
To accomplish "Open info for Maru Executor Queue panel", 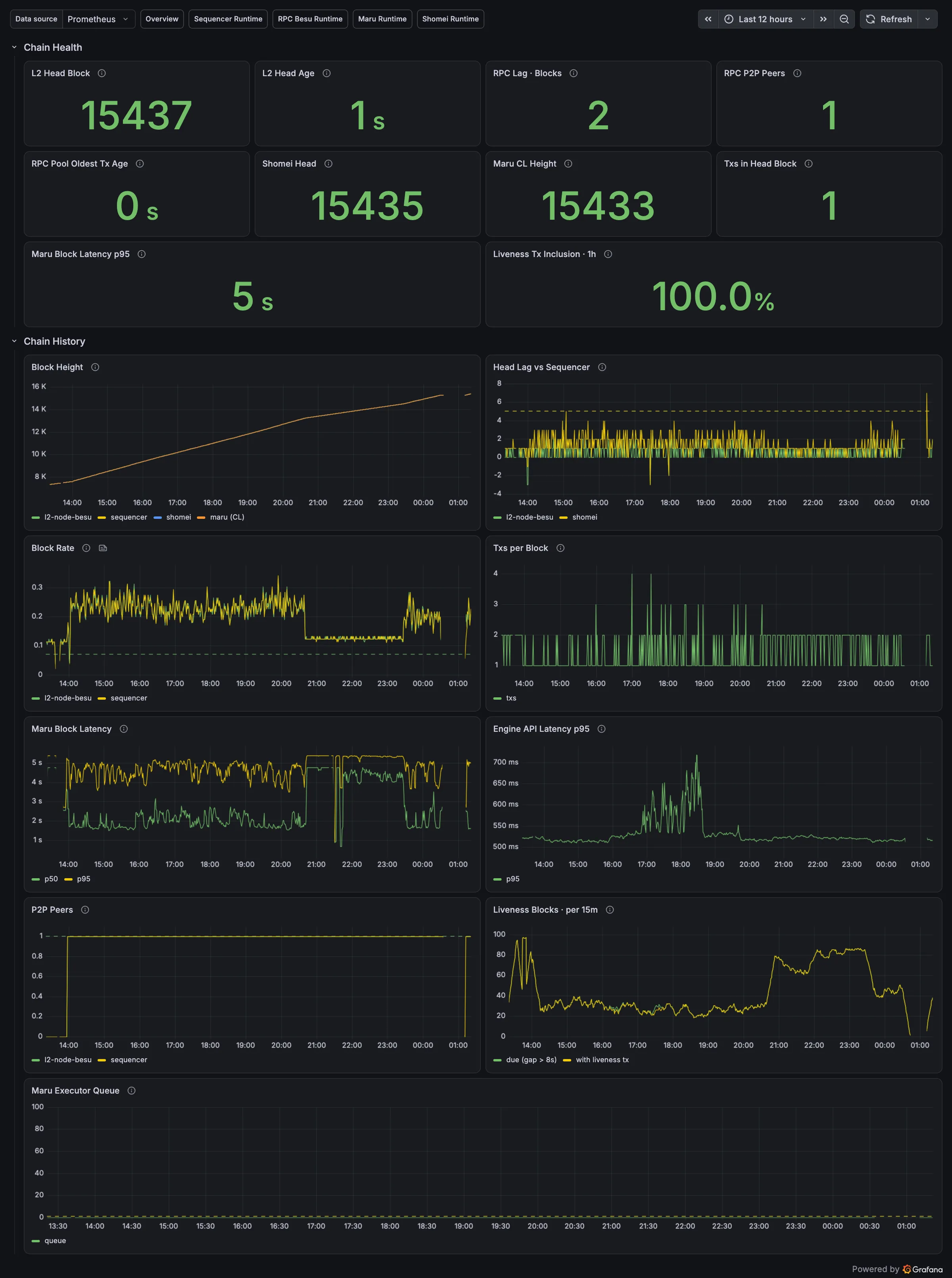I will (x=131, y=1091).
